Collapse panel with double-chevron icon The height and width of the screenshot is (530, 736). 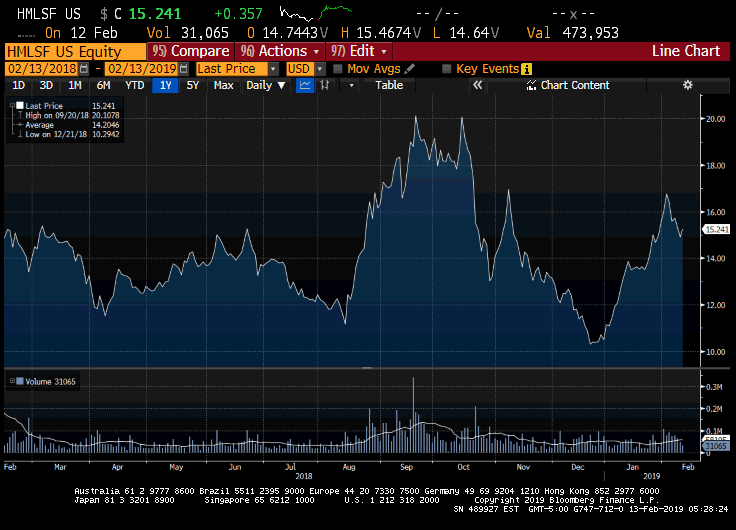pyautogui.click(x=477, y=85)
